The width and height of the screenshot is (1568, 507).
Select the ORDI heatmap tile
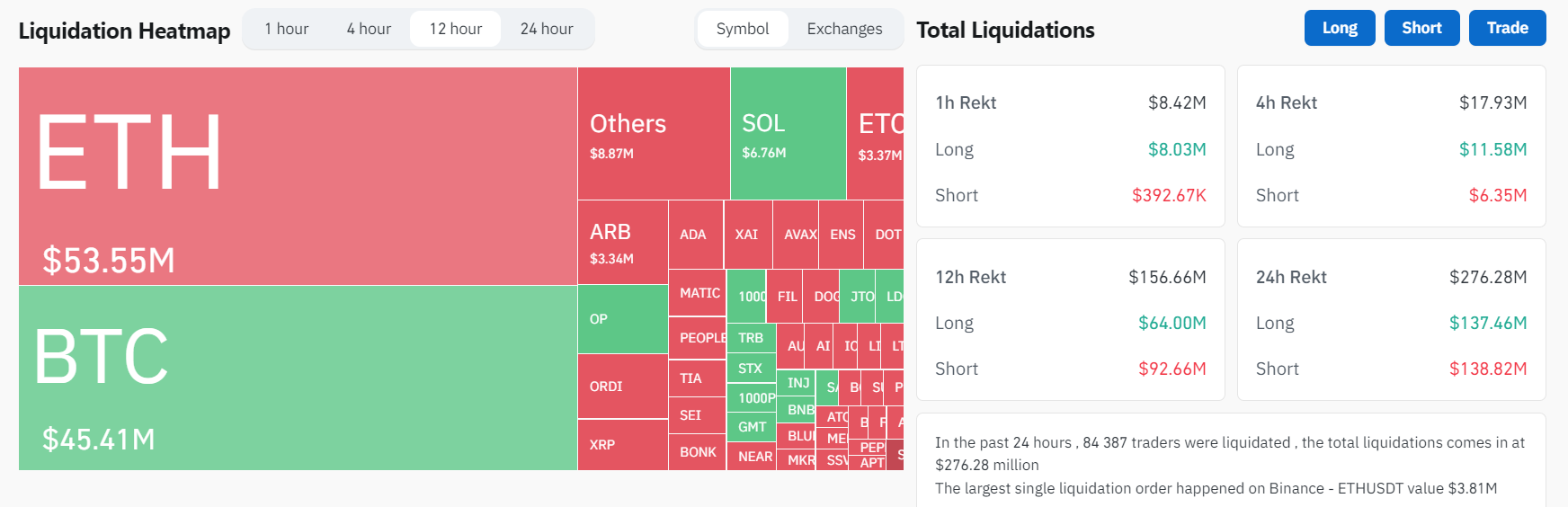pos(622,387)
